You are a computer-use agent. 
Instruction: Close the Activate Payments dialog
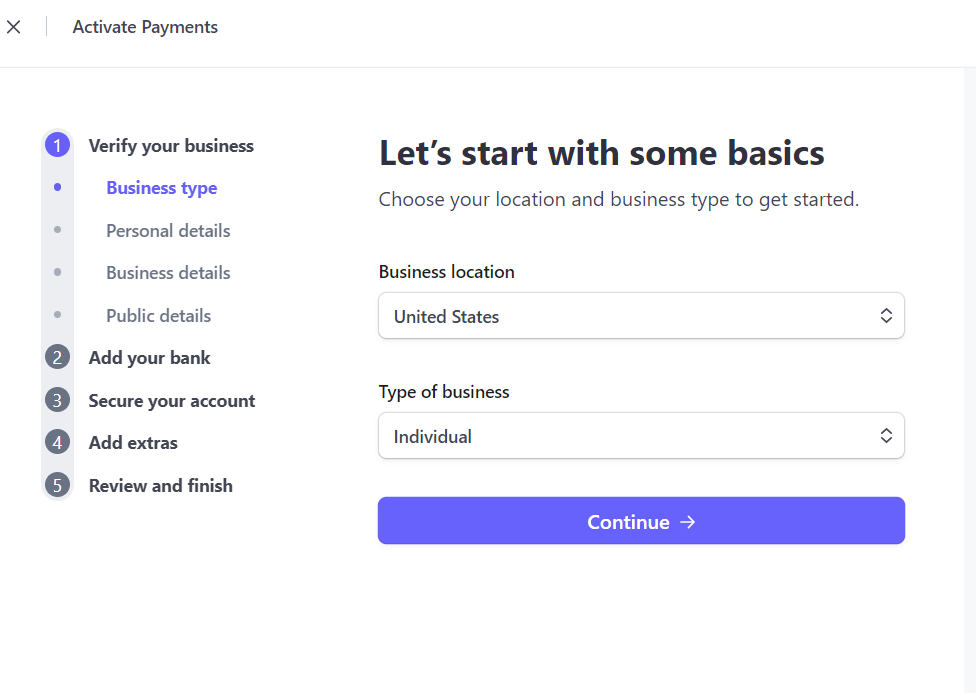point(14,27)
